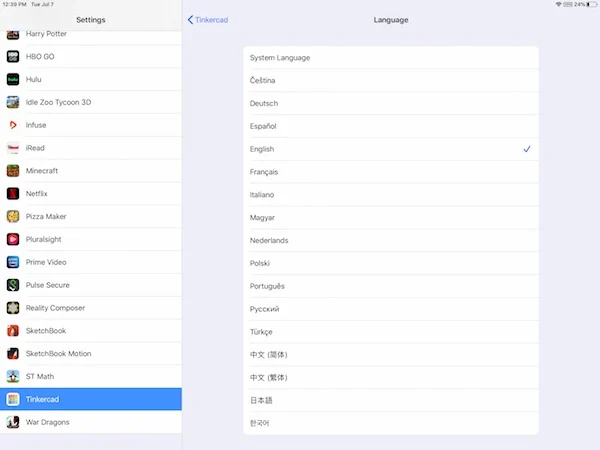The width and height of the screenshot is (600, 450).
Task: Choose Deutsch as the language
Action: (x=390, y=103)
